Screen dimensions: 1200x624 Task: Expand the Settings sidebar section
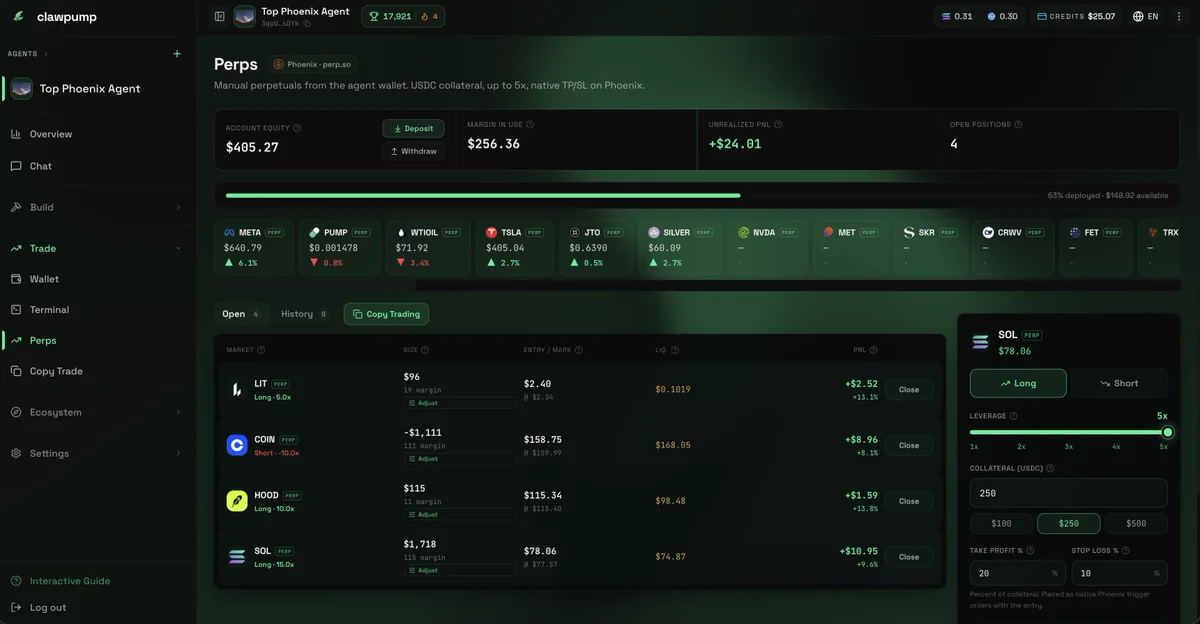98,453
